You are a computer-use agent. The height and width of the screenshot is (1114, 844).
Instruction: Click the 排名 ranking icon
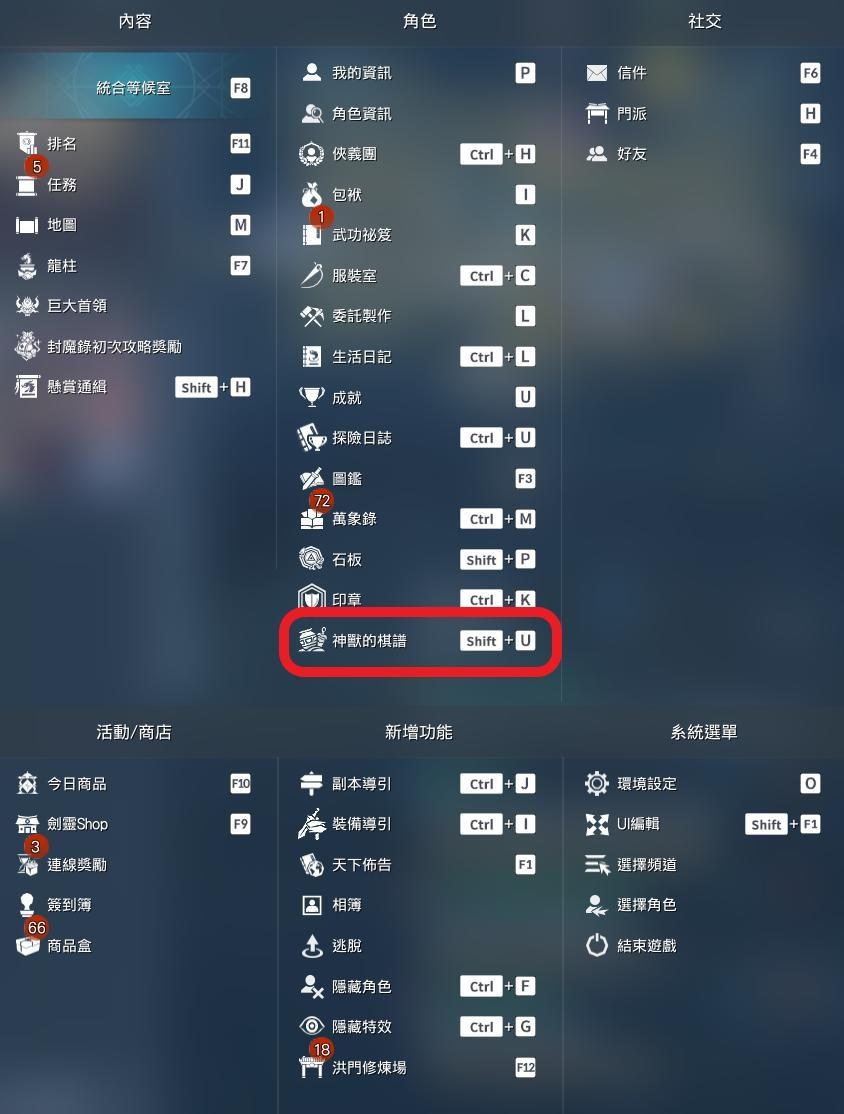[27, 144]
